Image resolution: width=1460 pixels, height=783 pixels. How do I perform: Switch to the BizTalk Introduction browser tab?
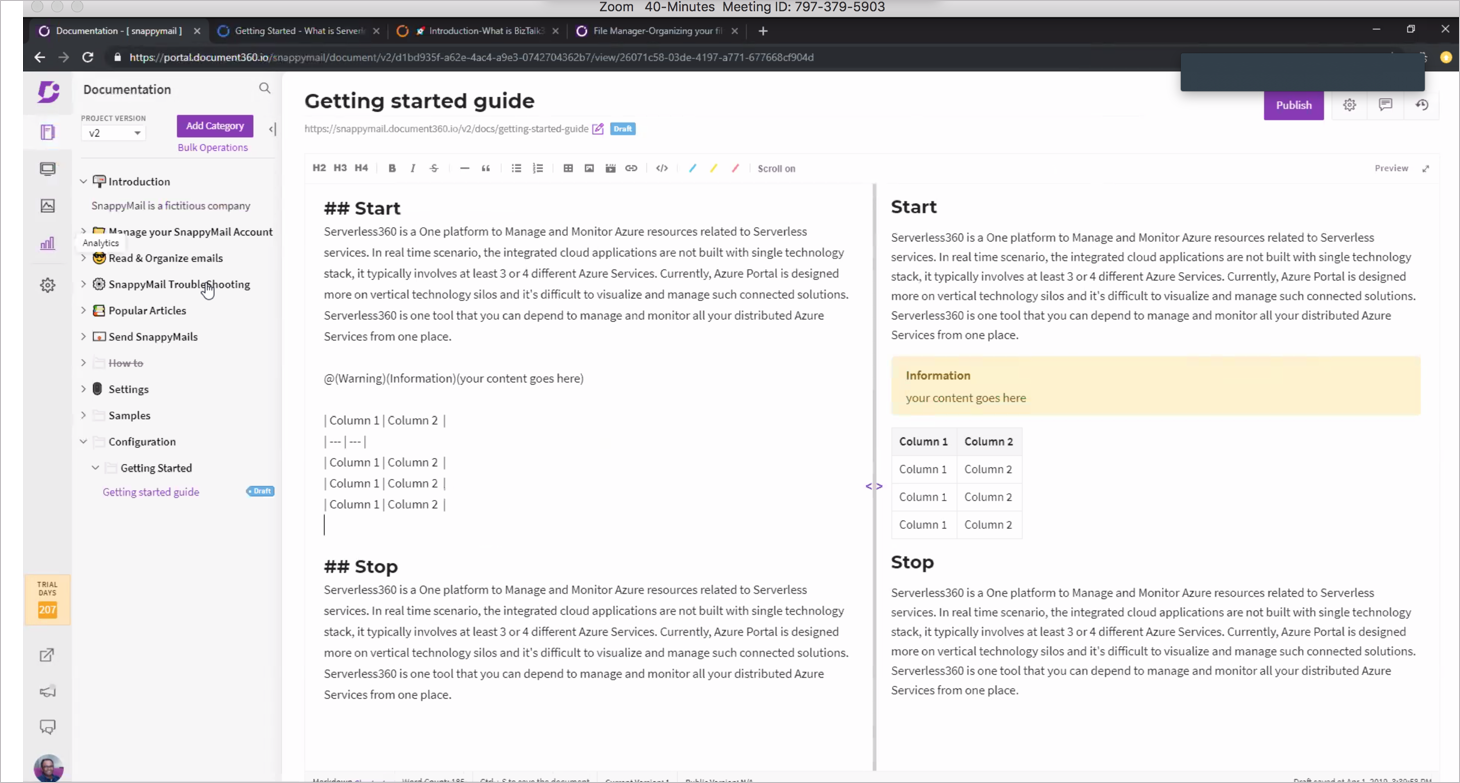478,30
